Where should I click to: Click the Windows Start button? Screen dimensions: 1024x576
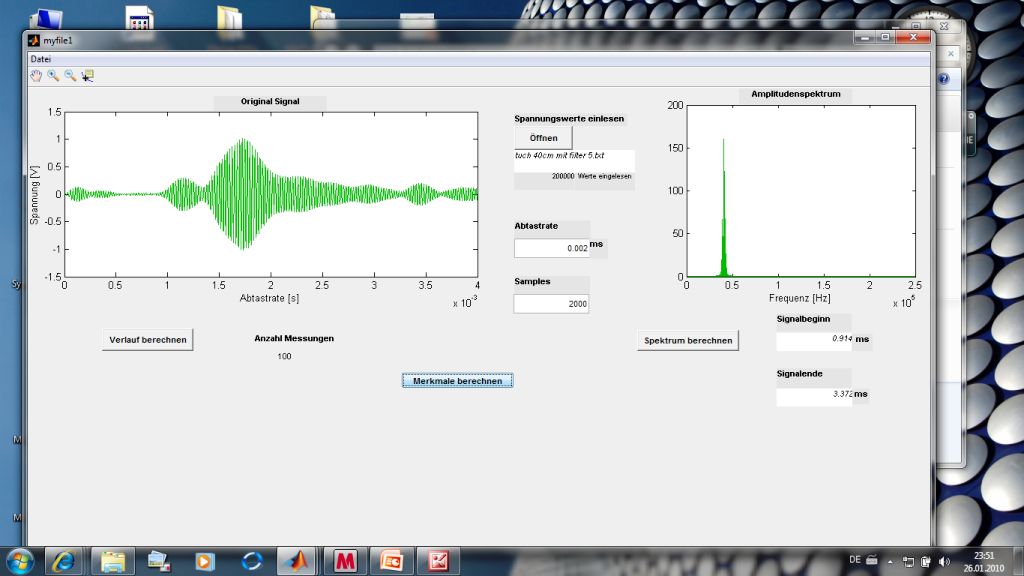tap(21, 560)
